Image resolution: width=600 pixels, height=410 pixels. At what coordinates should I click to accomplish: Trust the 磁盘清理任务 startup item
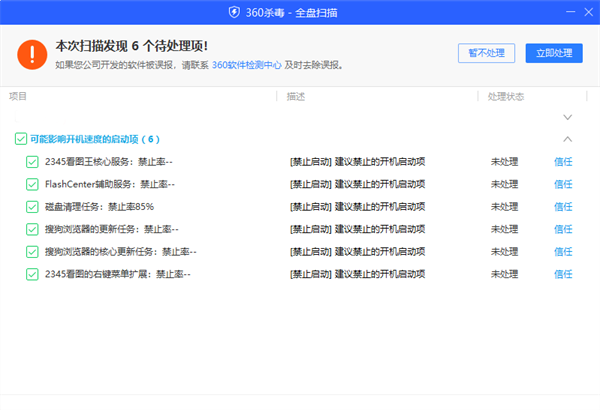(563, 207)
